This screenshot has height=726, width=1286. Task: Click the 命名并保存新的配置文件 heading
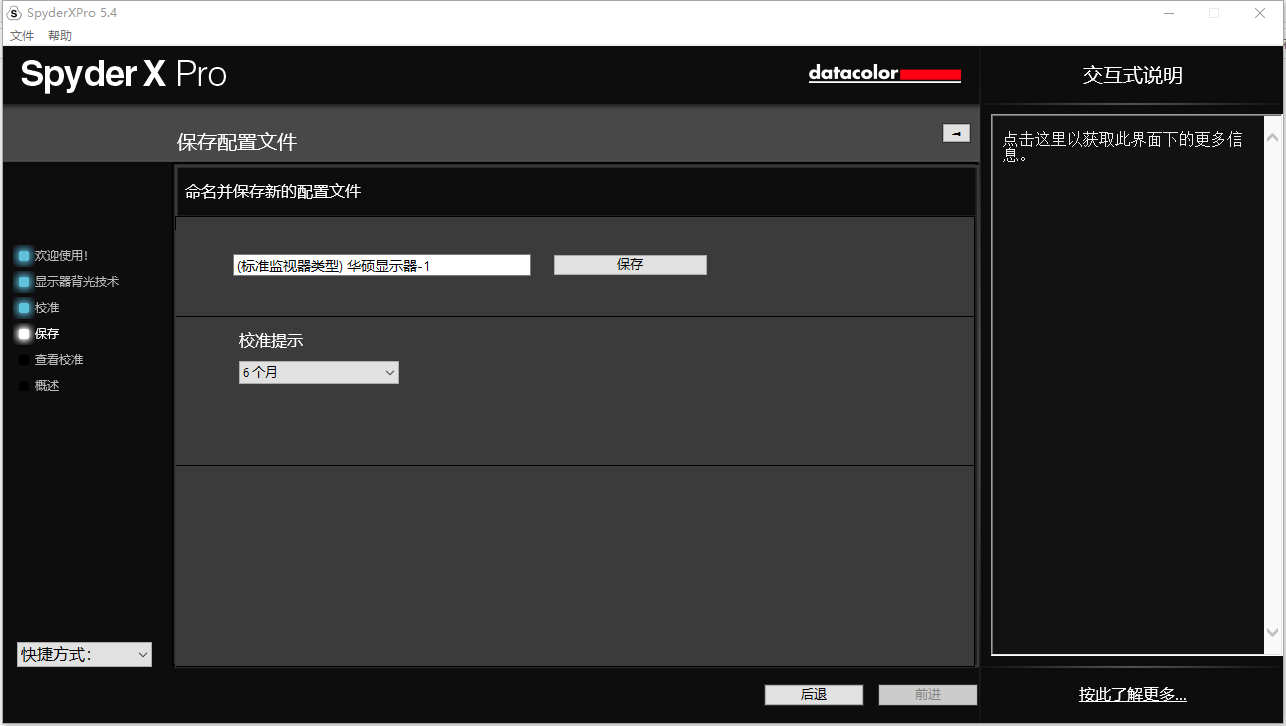click(273, 191)
